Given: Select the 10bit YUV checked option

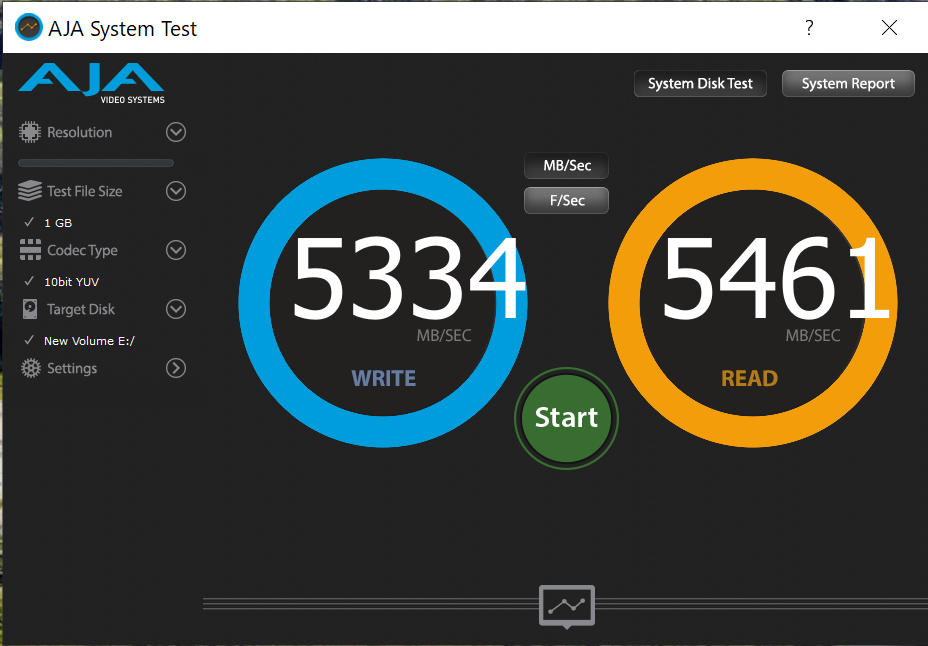Looking at the screenshot, I should pos(61,282).
